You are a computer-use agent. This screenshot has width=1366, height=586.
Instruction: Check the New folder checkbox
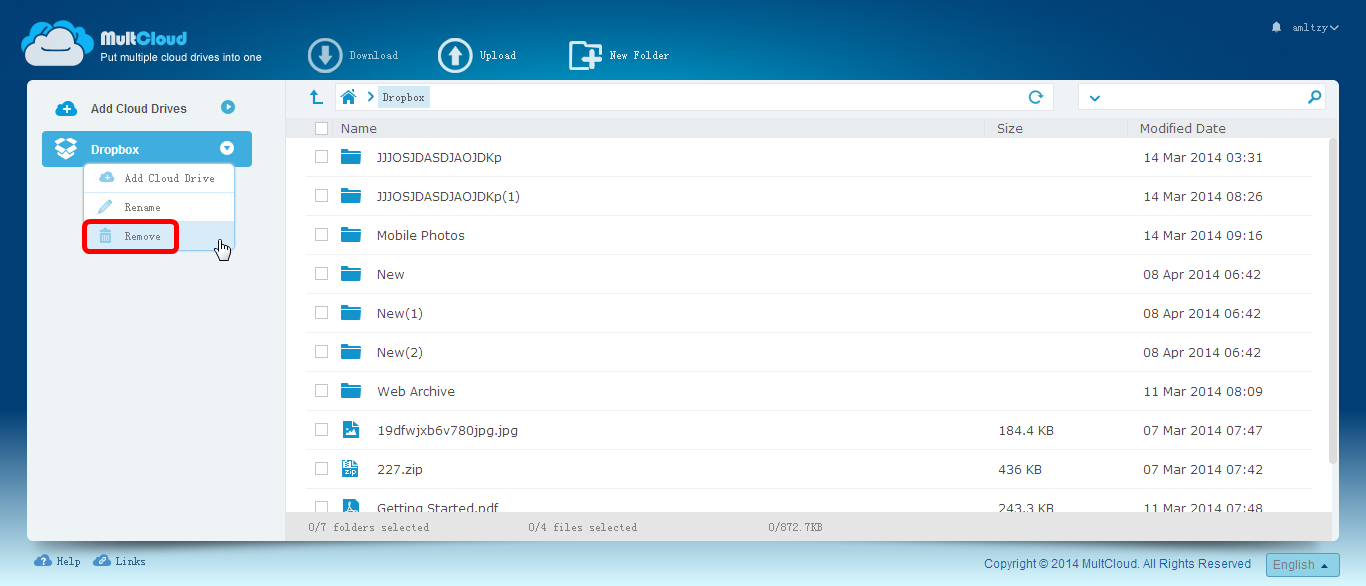321,274
